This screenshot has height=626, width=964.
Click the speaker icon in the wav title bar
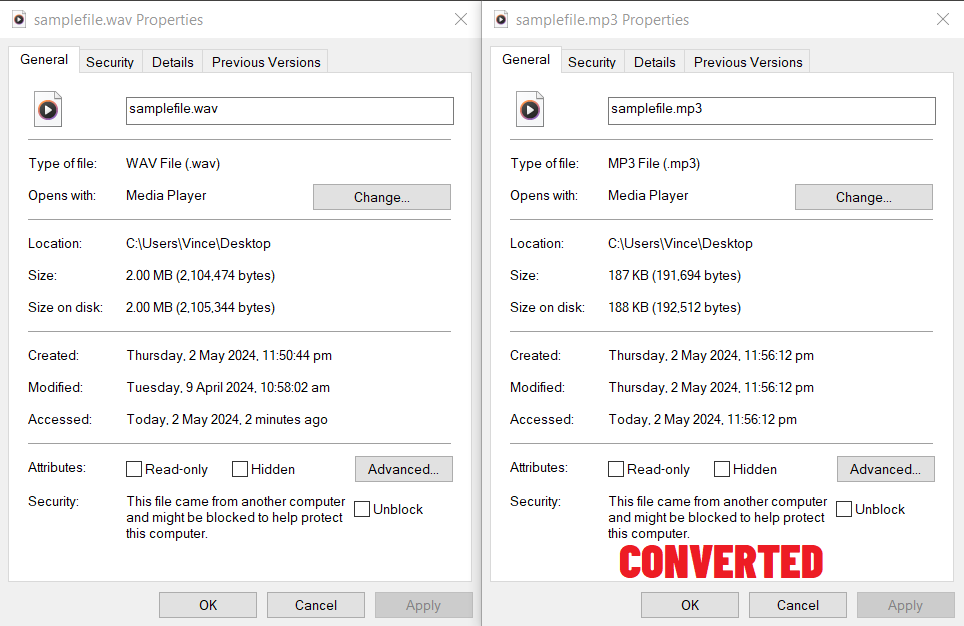(x=17, y=18)
